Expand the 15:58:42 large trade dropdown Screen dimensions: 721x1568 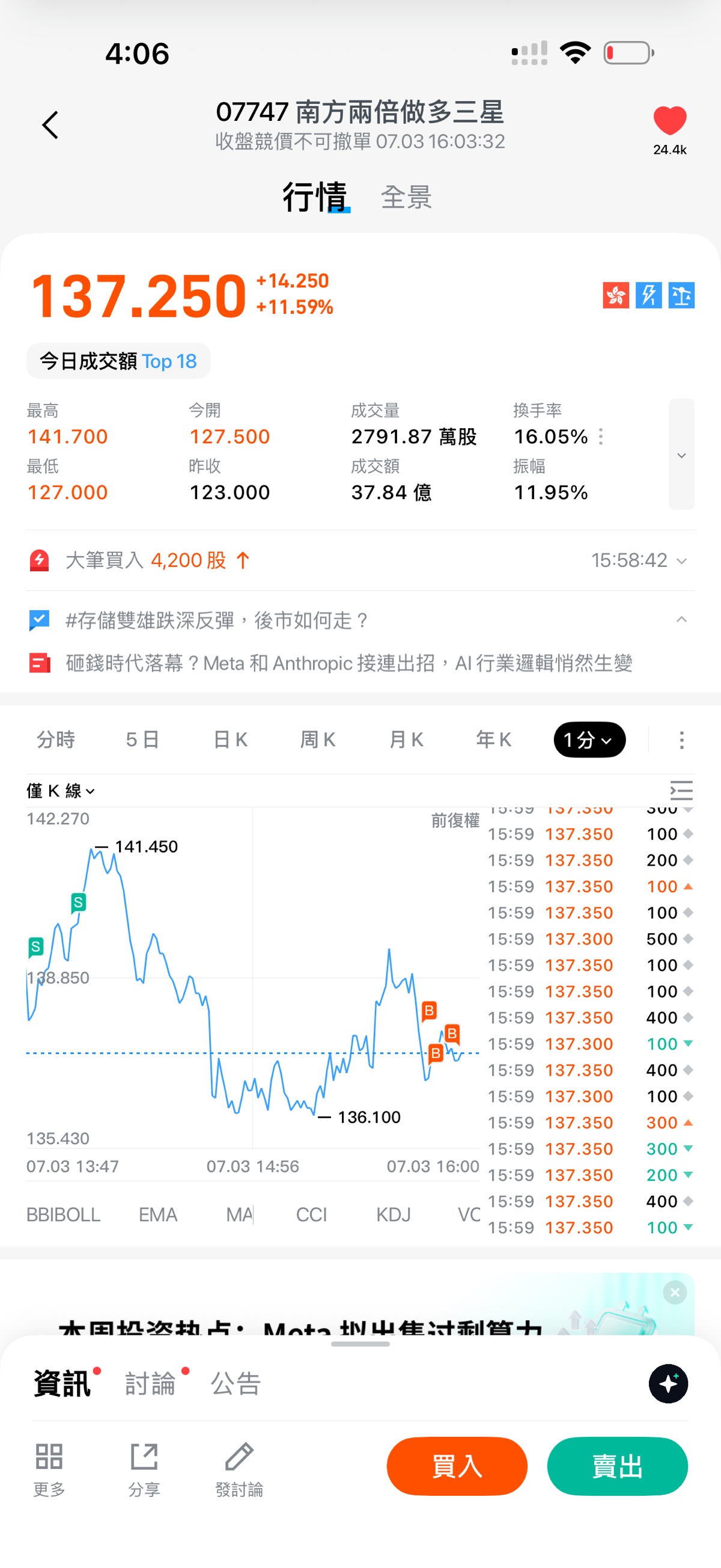click(681, 560)
